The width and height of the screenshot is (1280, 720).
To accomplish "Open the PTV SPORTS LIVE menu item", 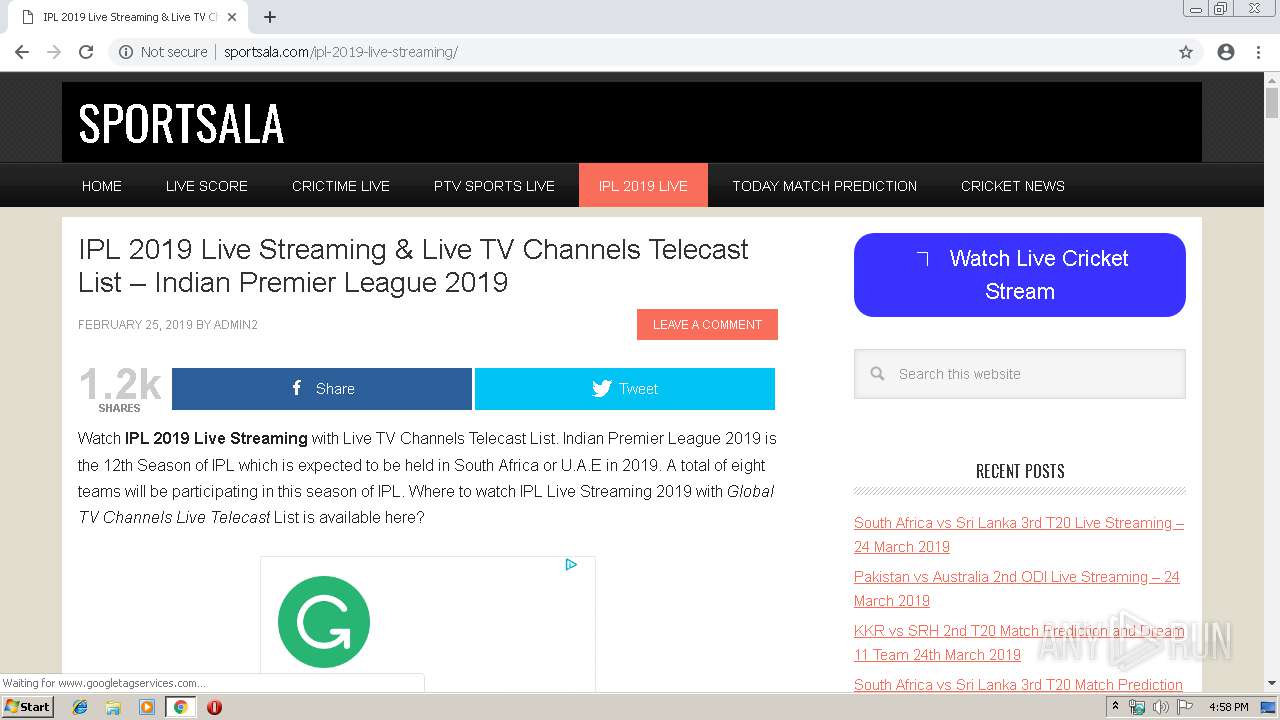I will pos(494,186).
